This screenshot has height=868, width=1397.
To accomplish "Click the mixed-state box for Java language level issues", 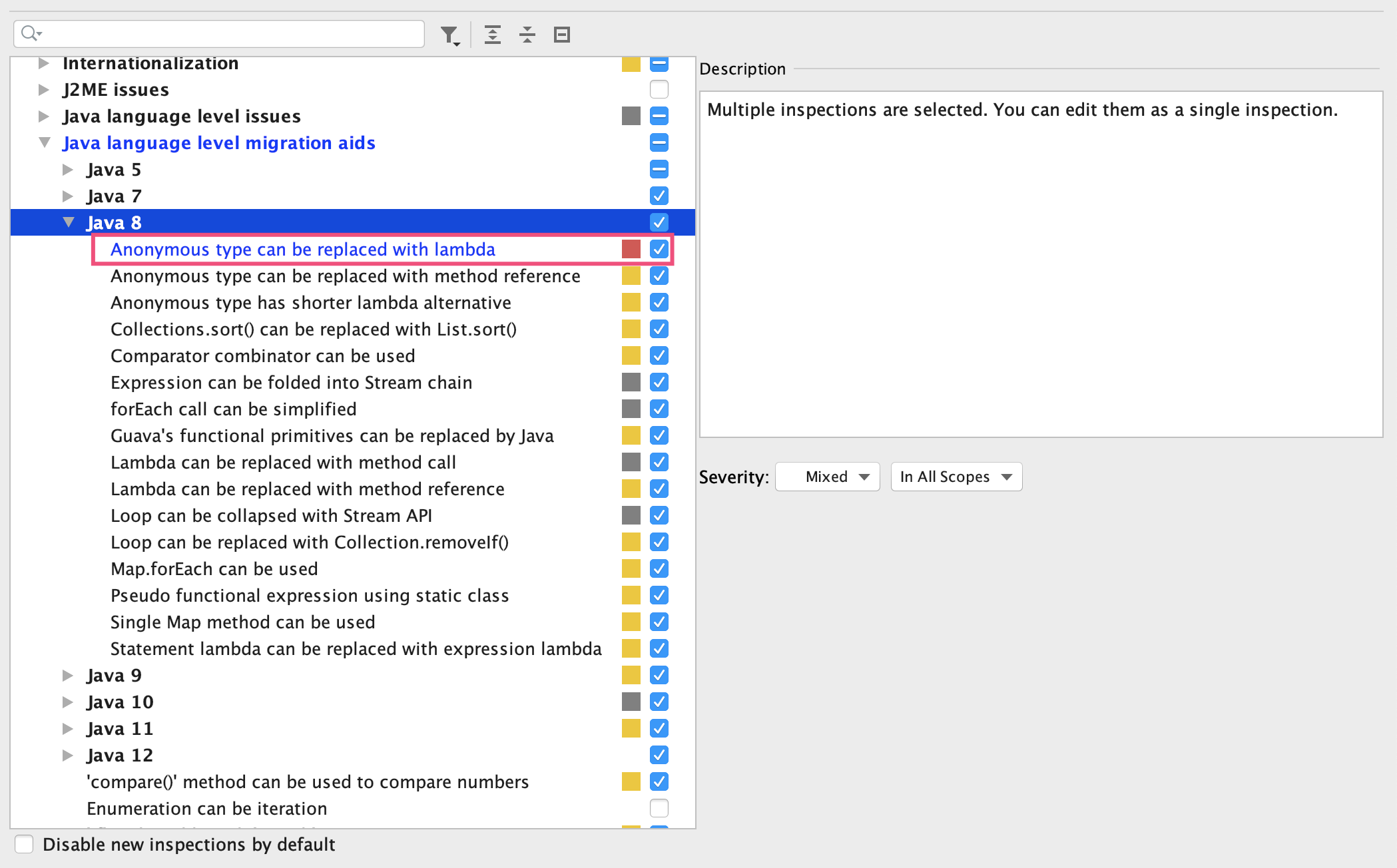I will [x=659, y=116].
